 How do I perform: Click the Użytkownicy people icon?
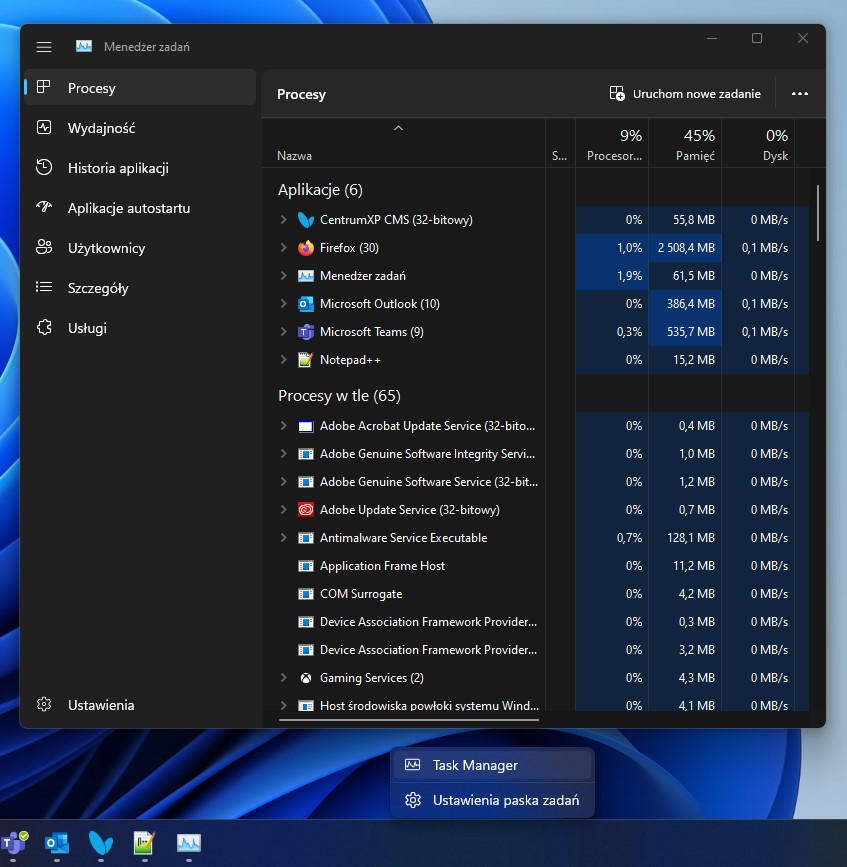click(x=44, y=247)
